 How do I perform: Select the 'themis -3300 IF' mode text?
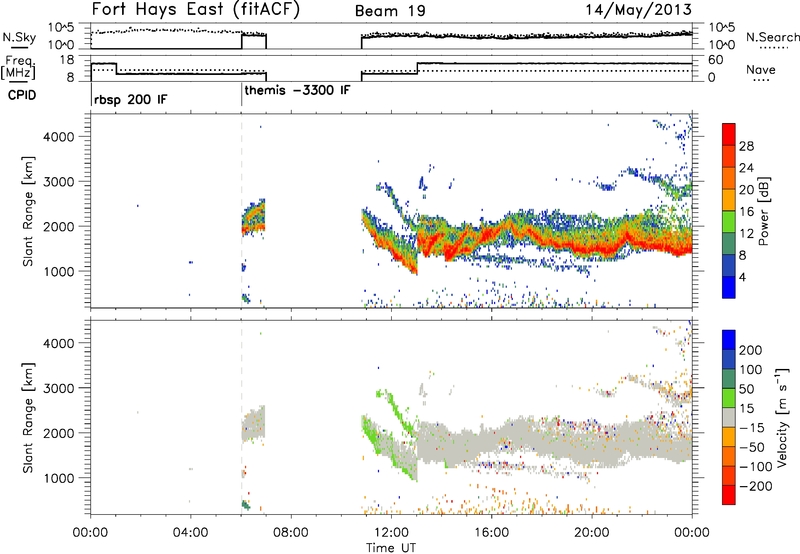pos(297,90)
